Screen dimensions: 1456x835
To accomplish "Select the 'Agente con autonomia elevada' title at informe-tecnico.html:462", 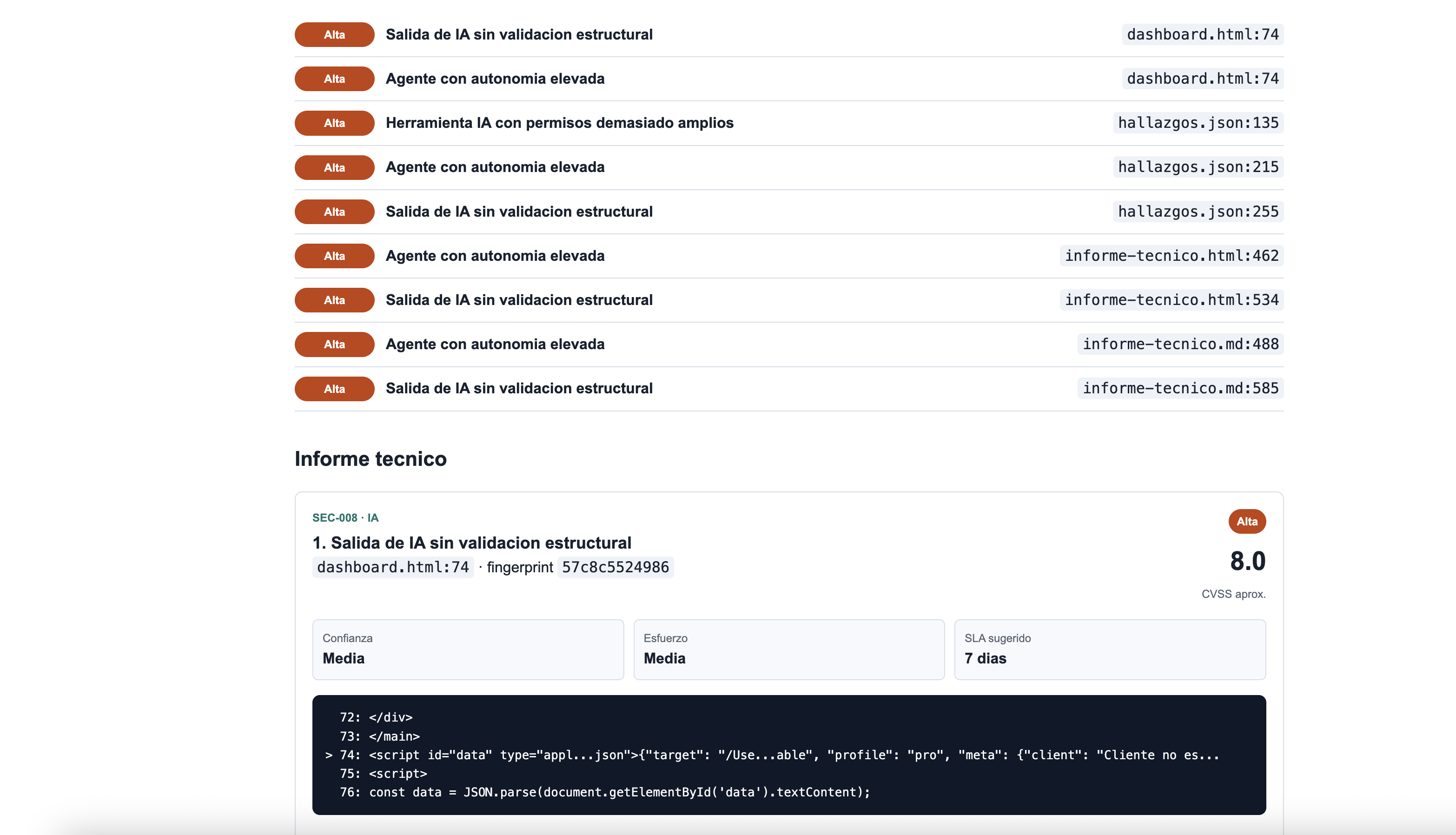I will pos(495,256).
